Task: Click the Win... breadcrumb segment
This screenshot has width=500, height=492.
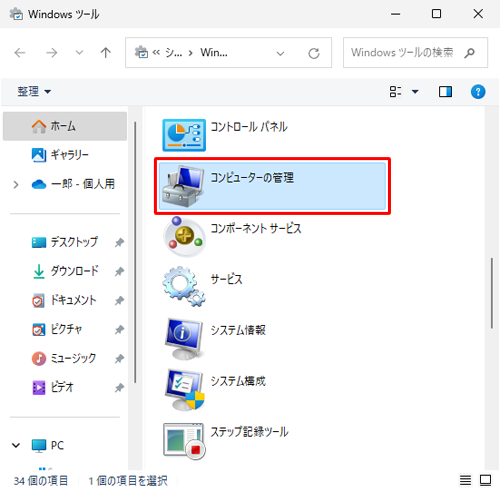Action: (x=214, y=53)
